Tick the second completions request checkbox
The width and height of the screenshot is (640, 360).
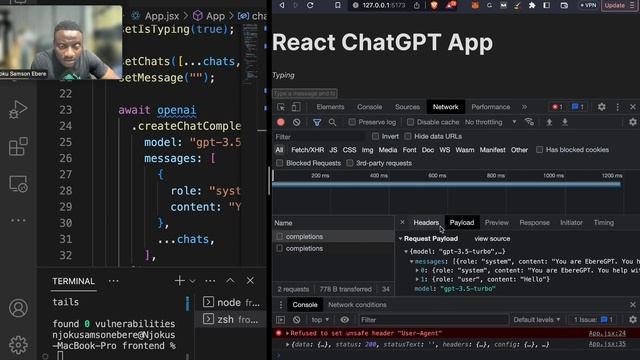coord(280,248)
